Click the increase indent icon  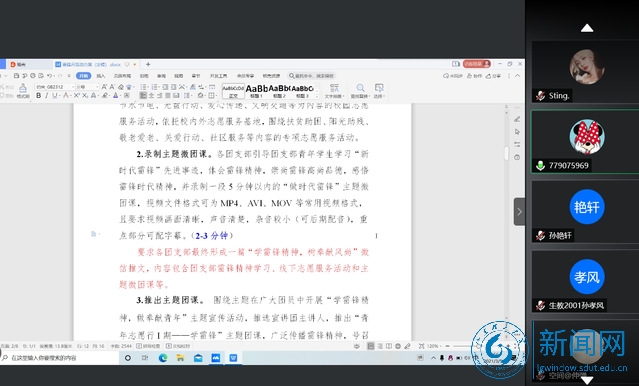[173, 87]
